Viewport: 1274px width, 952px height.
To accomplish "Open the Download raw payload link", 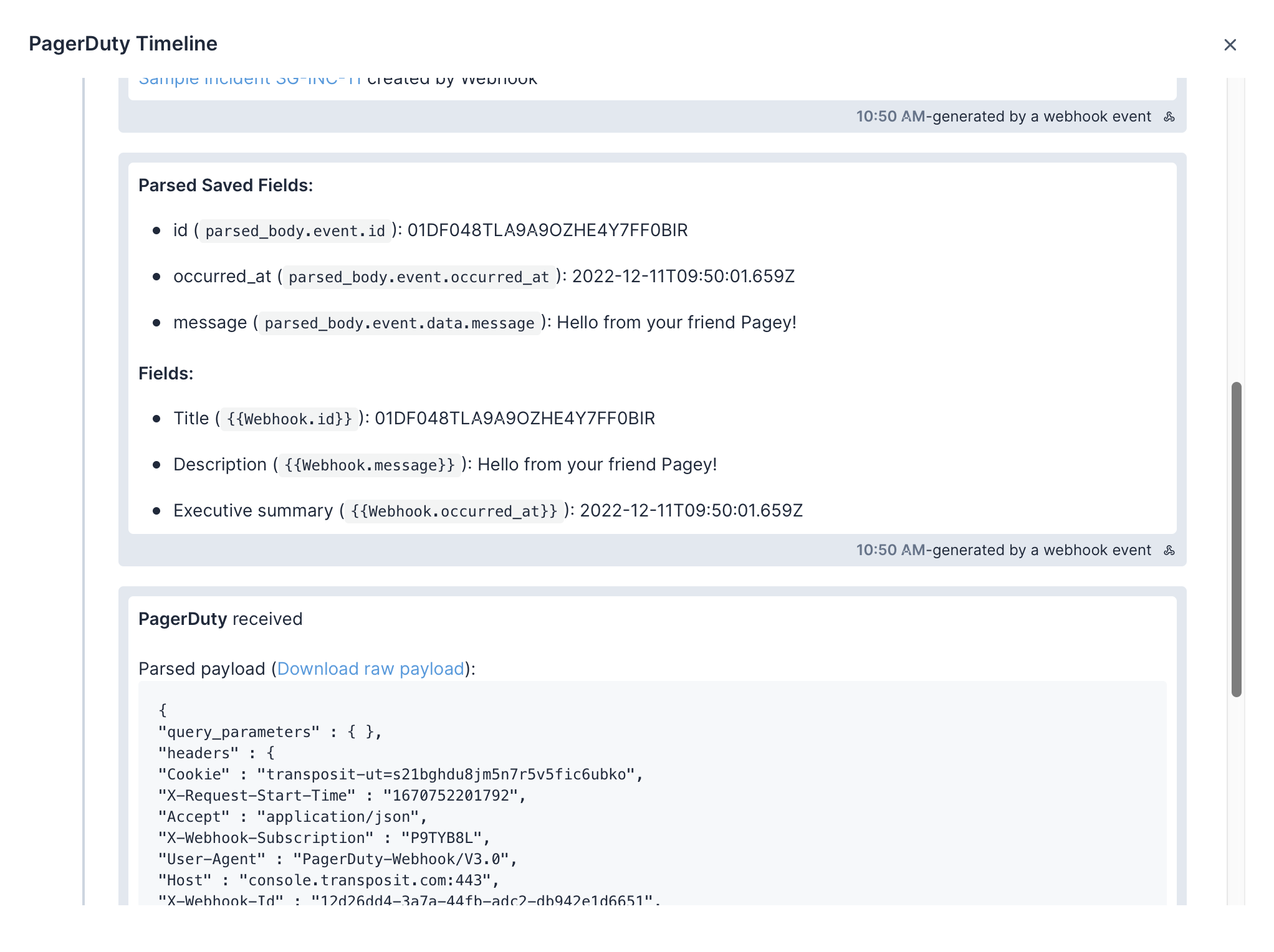I will (x=370, y=669).
